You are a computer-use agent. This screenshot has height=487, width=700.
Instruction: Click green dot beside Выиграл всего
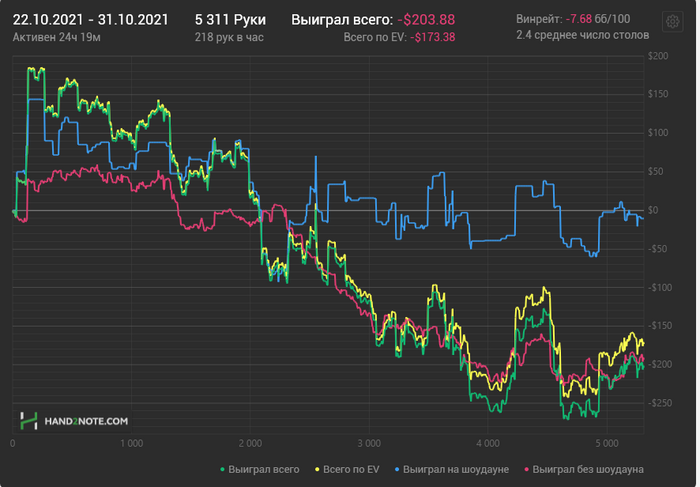tap(221, 468)
